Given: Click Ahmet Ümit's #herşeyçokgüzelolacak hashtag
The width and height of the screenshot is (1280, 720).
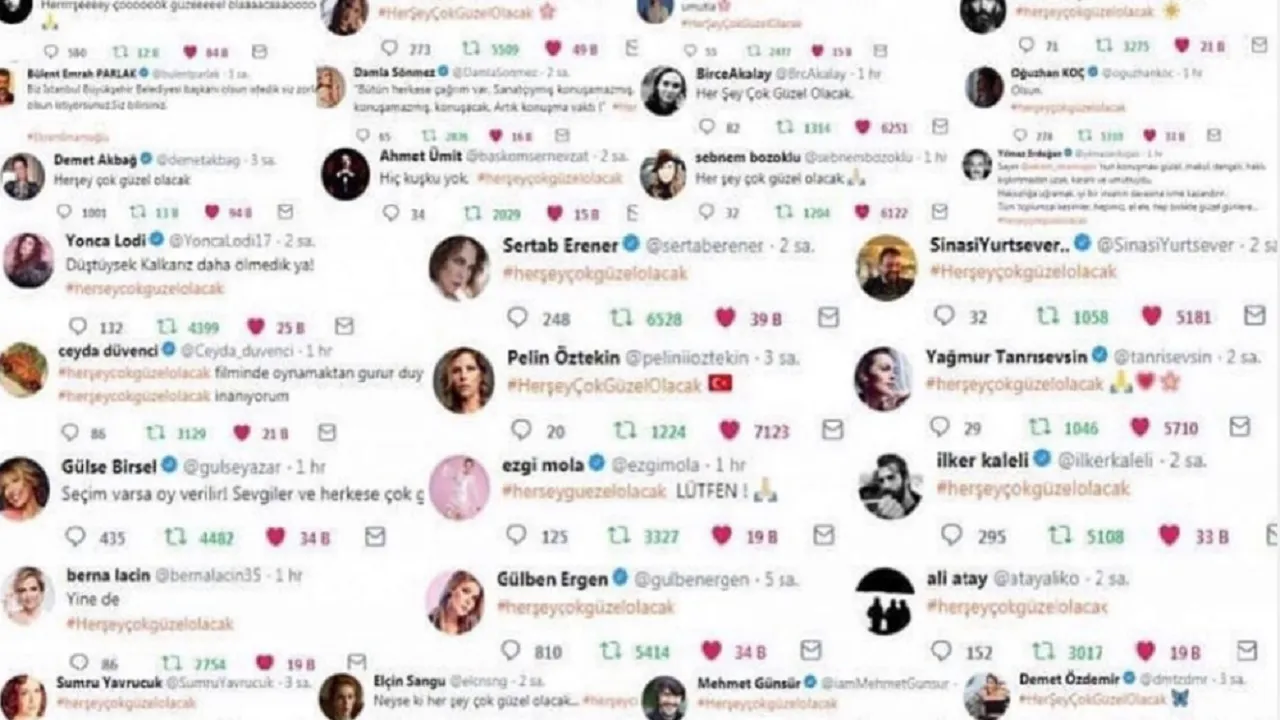Looking at the screenshot, I should point(550,178).
